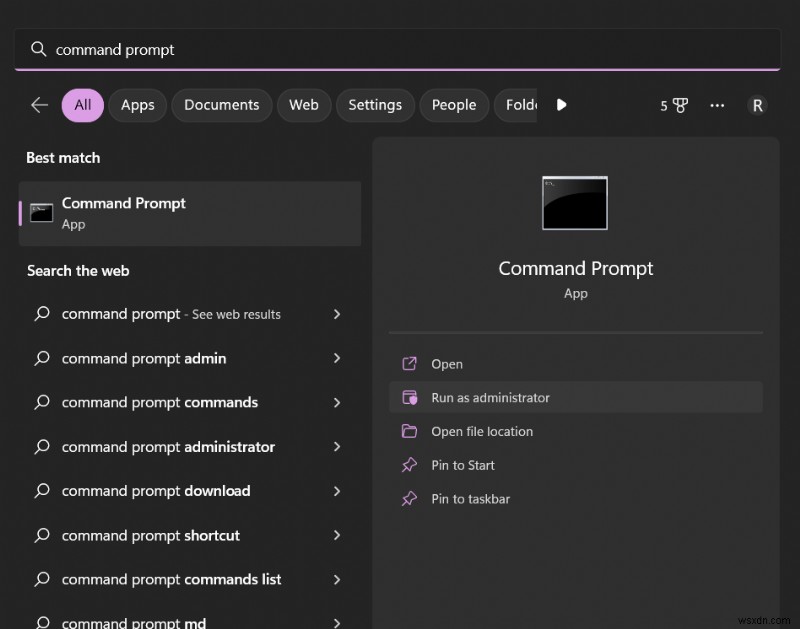Viewport: 800px width, 629px height.
Task: Choose Pin to Start
Action: (x=576, y=465)
